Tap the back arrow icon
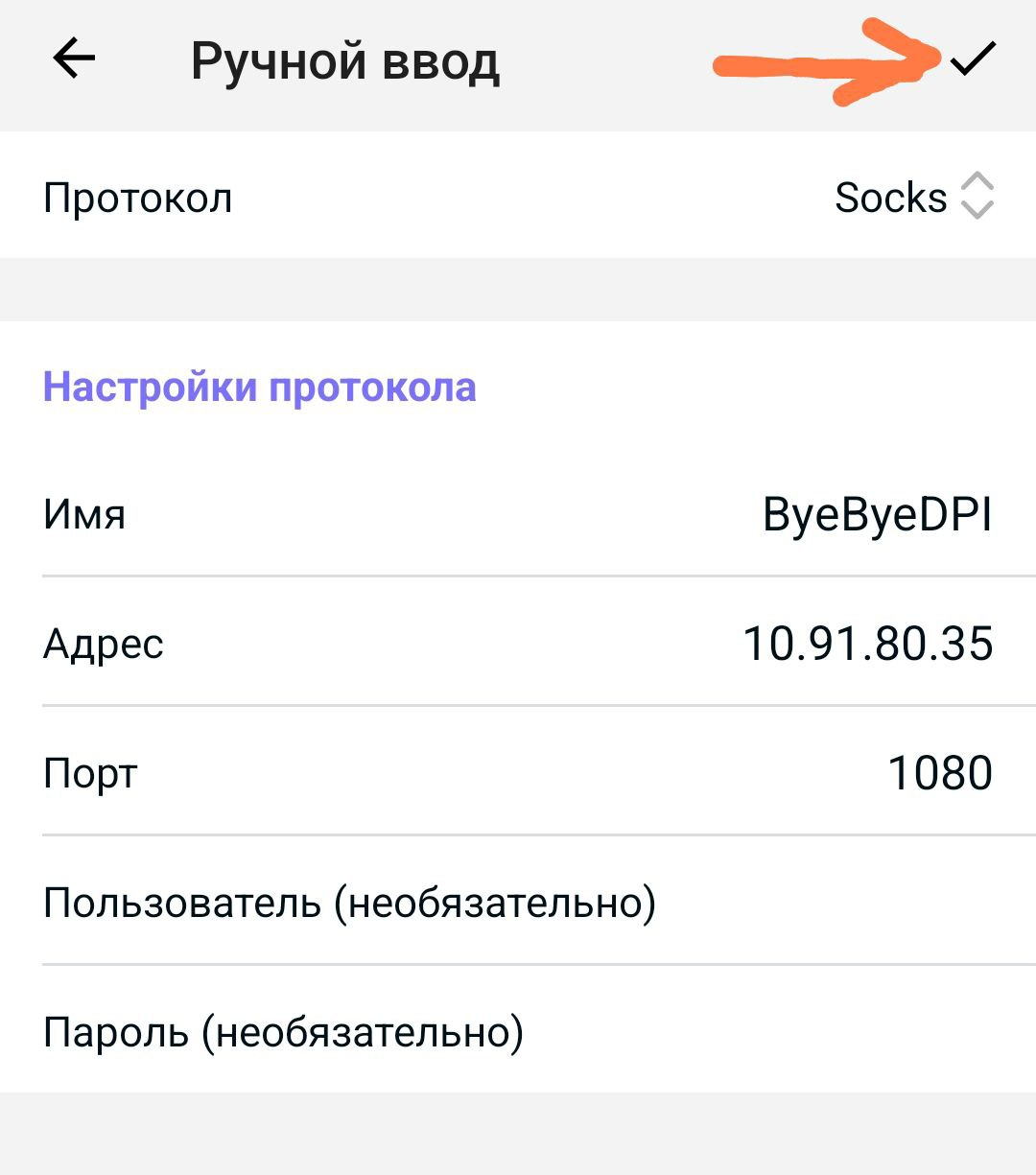 (x=74, y=59)
